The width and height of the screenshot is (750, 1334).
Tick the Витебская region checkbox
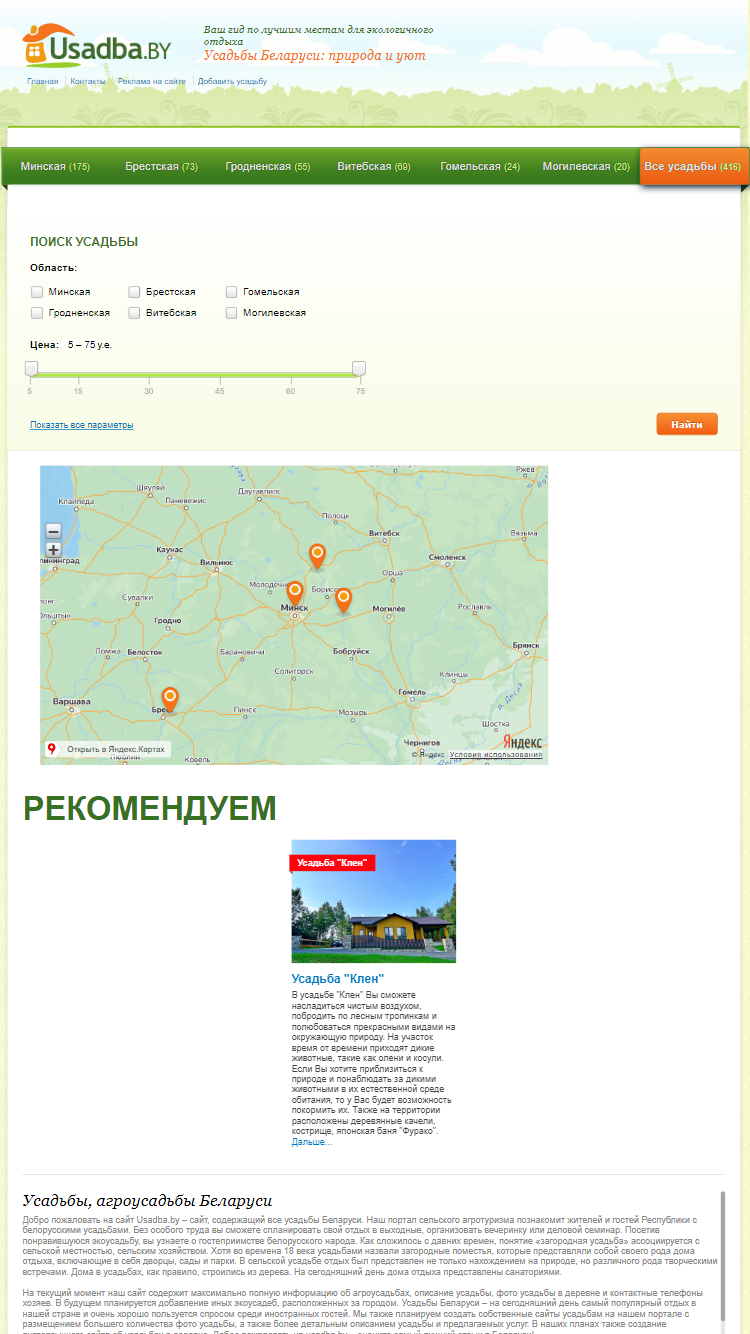pos(134,313)
